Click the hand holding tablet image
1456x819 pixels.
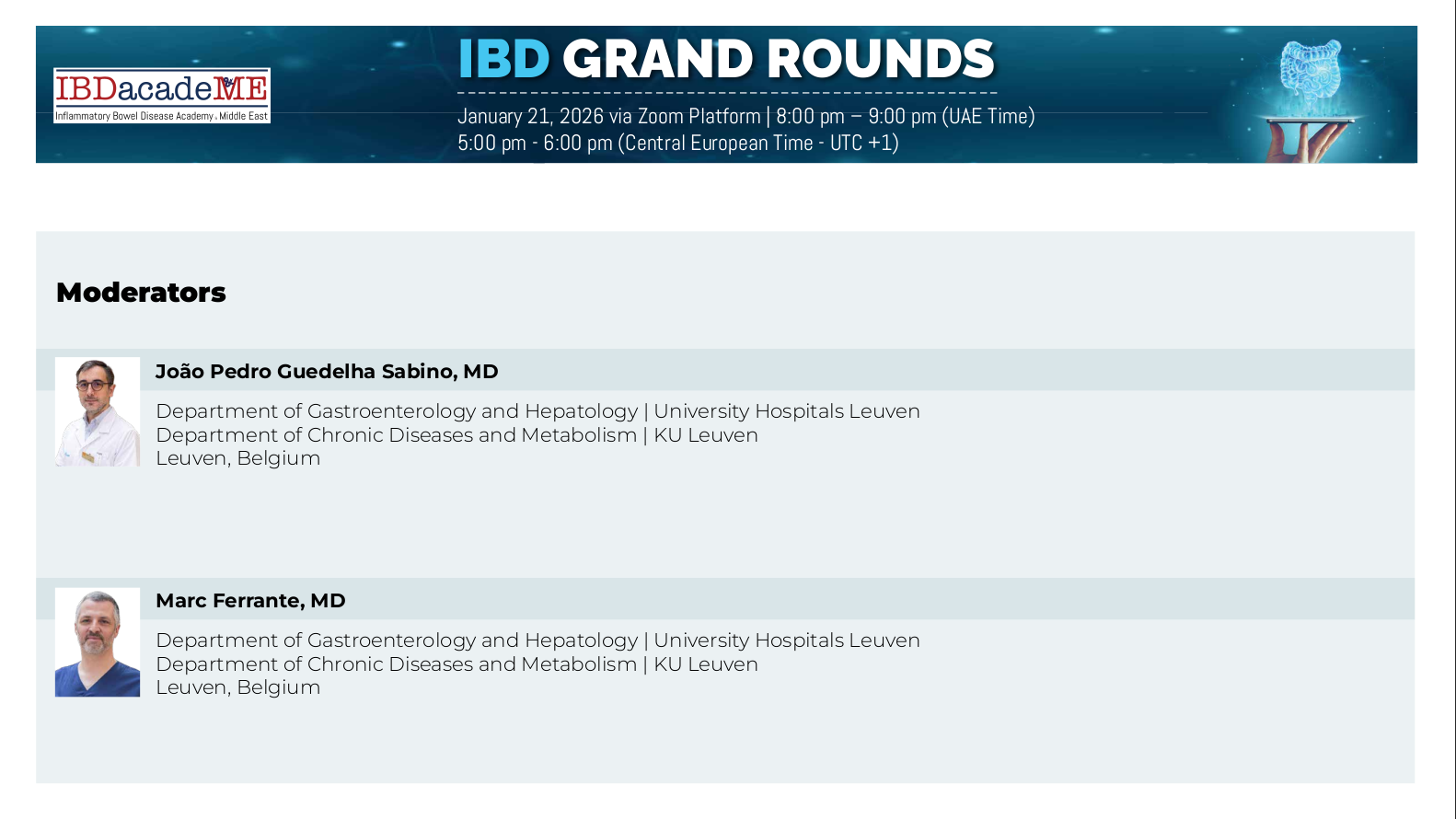tap(1307, 140)
